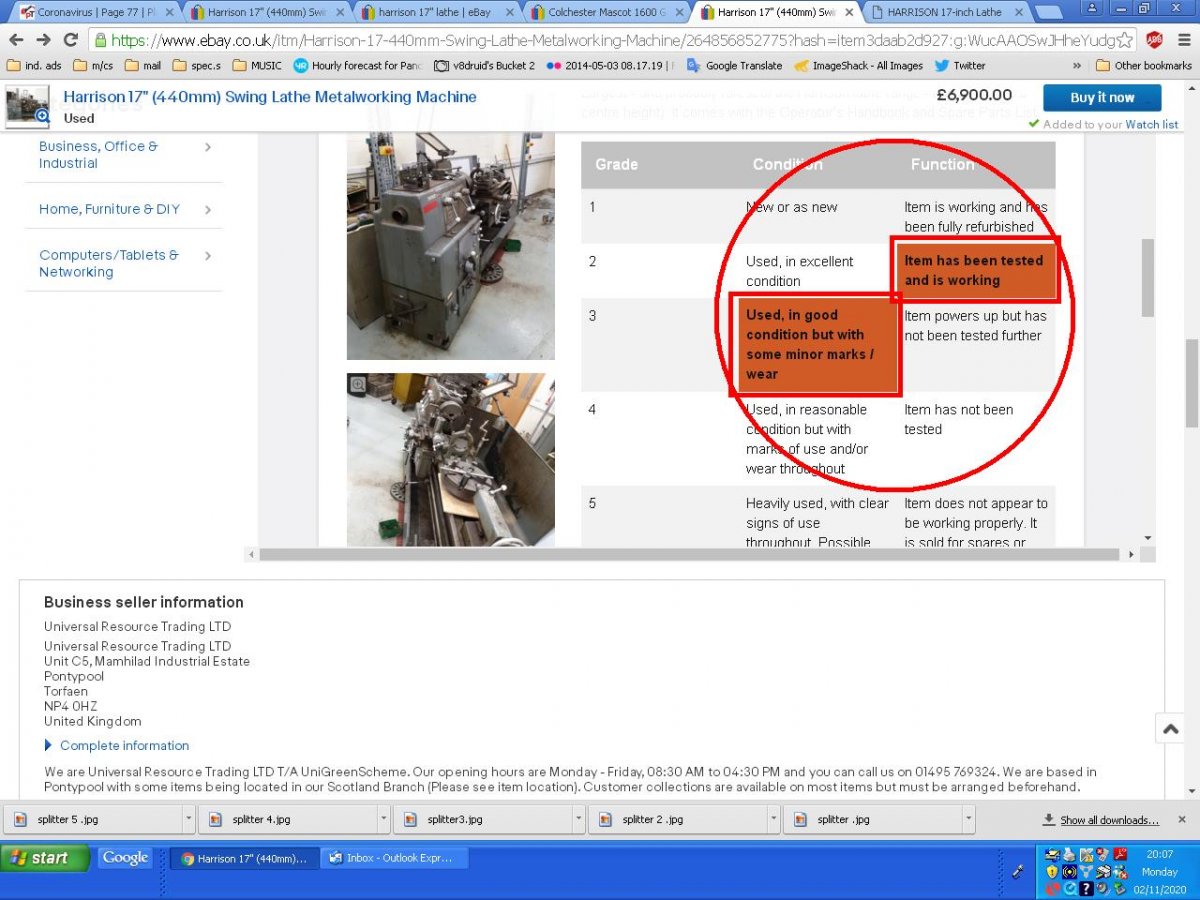Viewport: 1200px width, 900px height.
Task: Open the ABP adblock extension icon
Action: (1154, 40)
